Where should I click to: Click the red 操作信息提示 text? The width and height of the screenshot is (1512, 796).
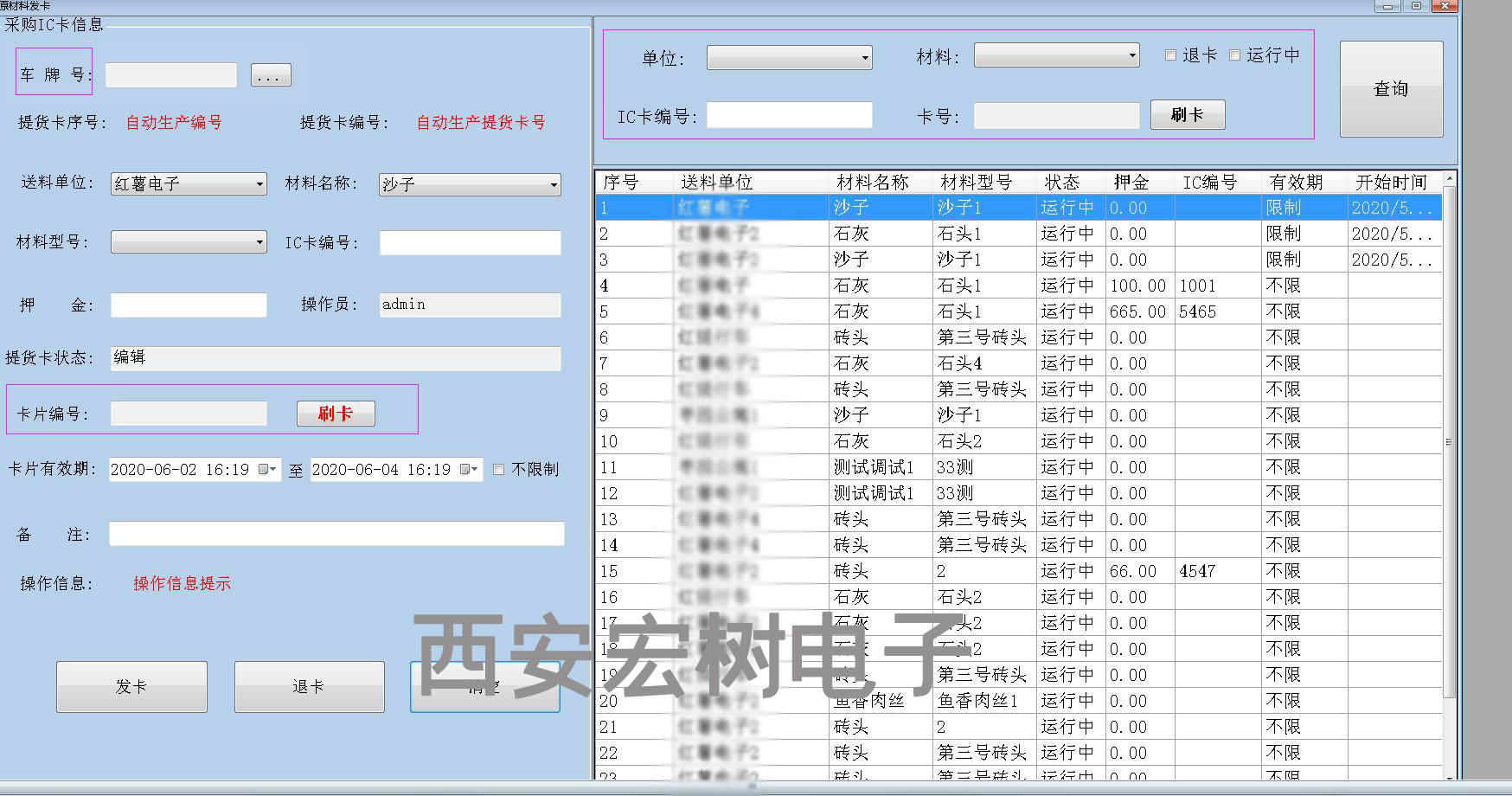point(182,584)
